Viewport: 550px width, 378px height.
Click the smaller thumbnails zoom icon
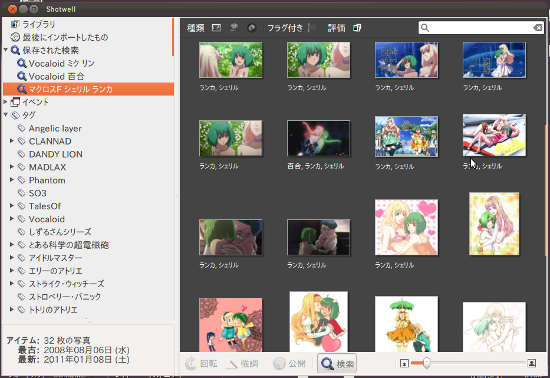pyautogui.click(x=404, y=363)
